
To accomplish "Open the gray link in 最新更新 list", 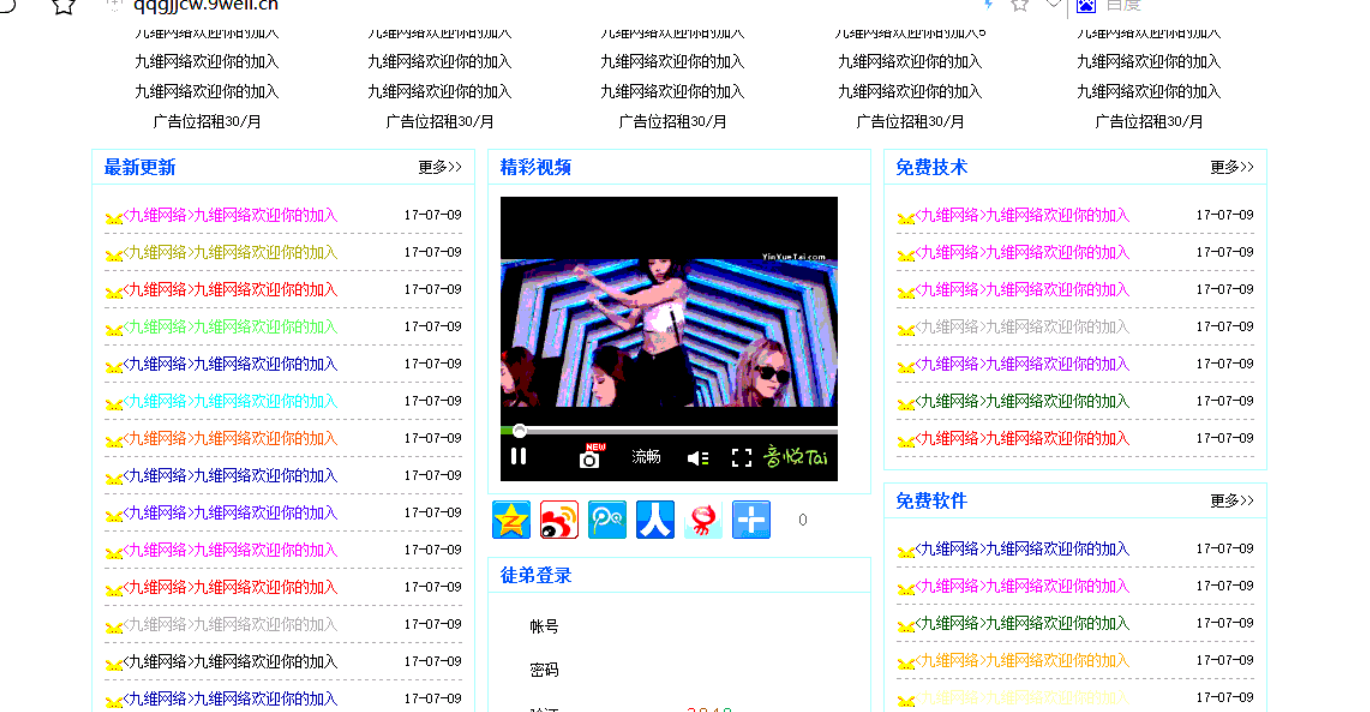I will coord(230,625).
